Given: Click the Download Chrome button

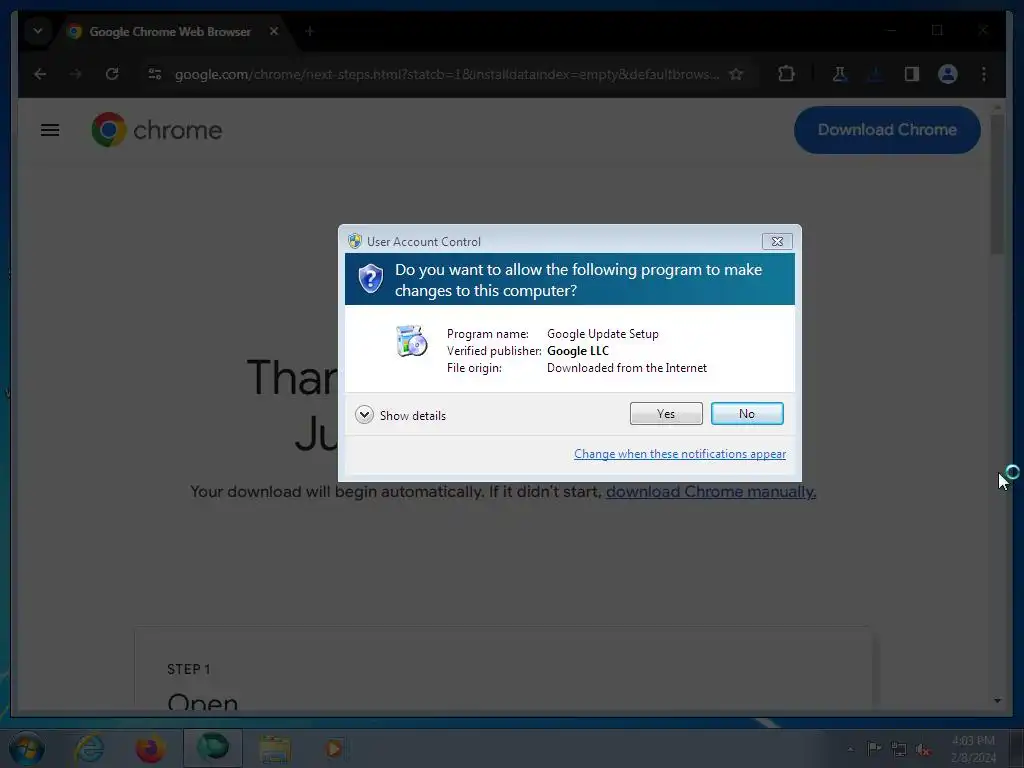Looking at the screenshot, I should point(887,130).
